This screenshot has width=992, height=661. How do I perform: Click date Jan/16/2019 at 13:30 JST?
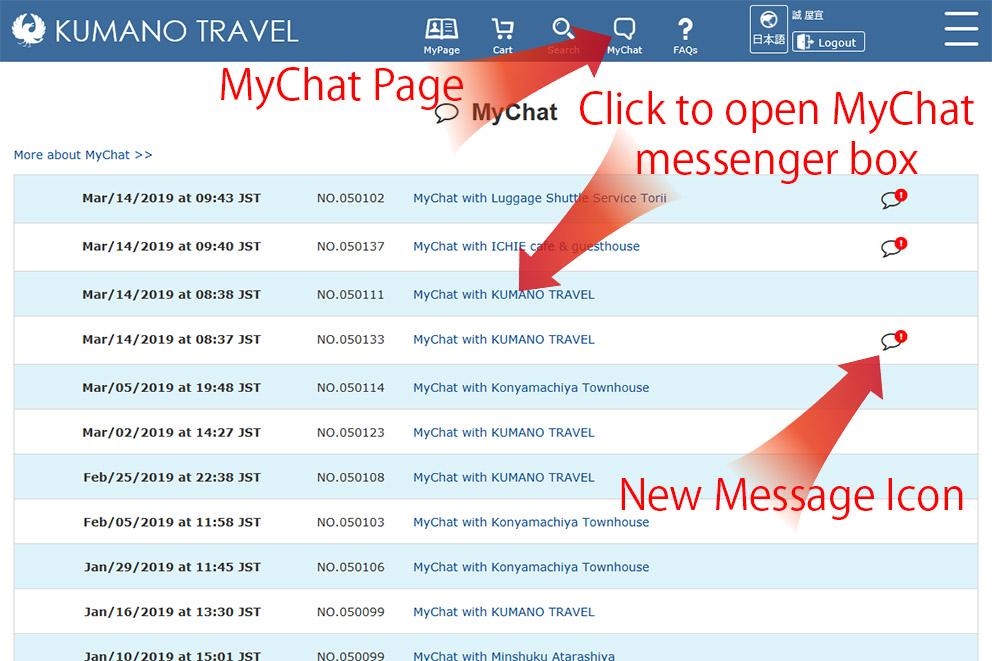[x=172, y=612]
